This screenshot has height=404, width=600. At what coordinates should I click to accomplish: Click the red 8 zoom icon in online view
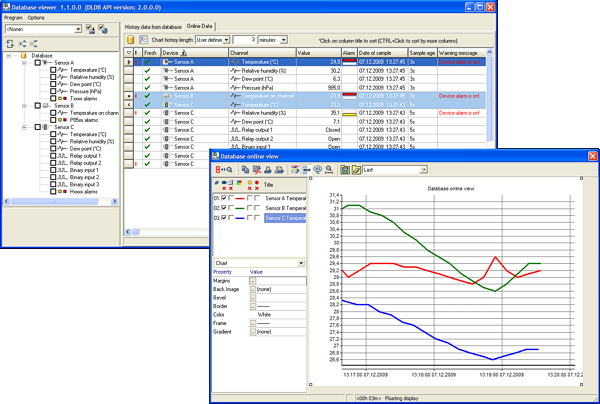click(223, 169)
